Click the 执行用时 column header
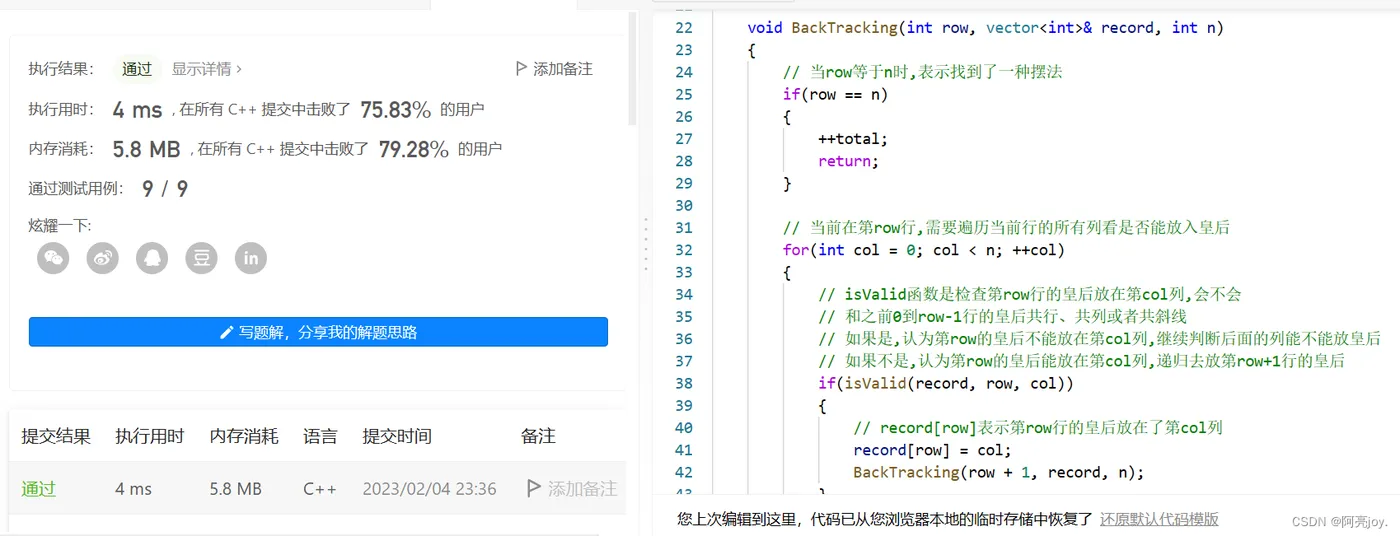The height and width of the screenshot is (536, 1400). click(150, 436)
